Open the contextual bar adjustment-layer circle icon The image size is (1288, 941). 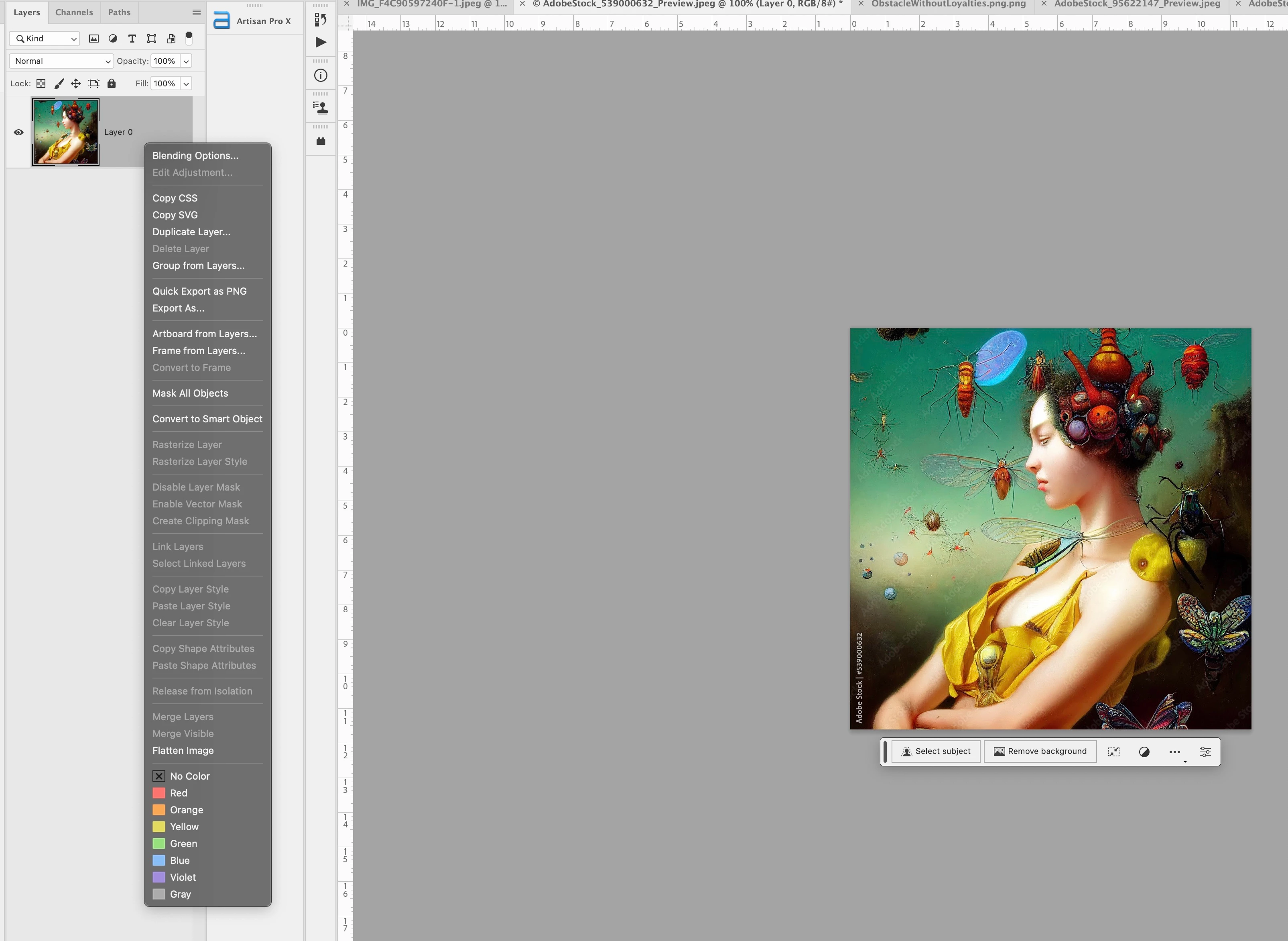[1144, 752]
